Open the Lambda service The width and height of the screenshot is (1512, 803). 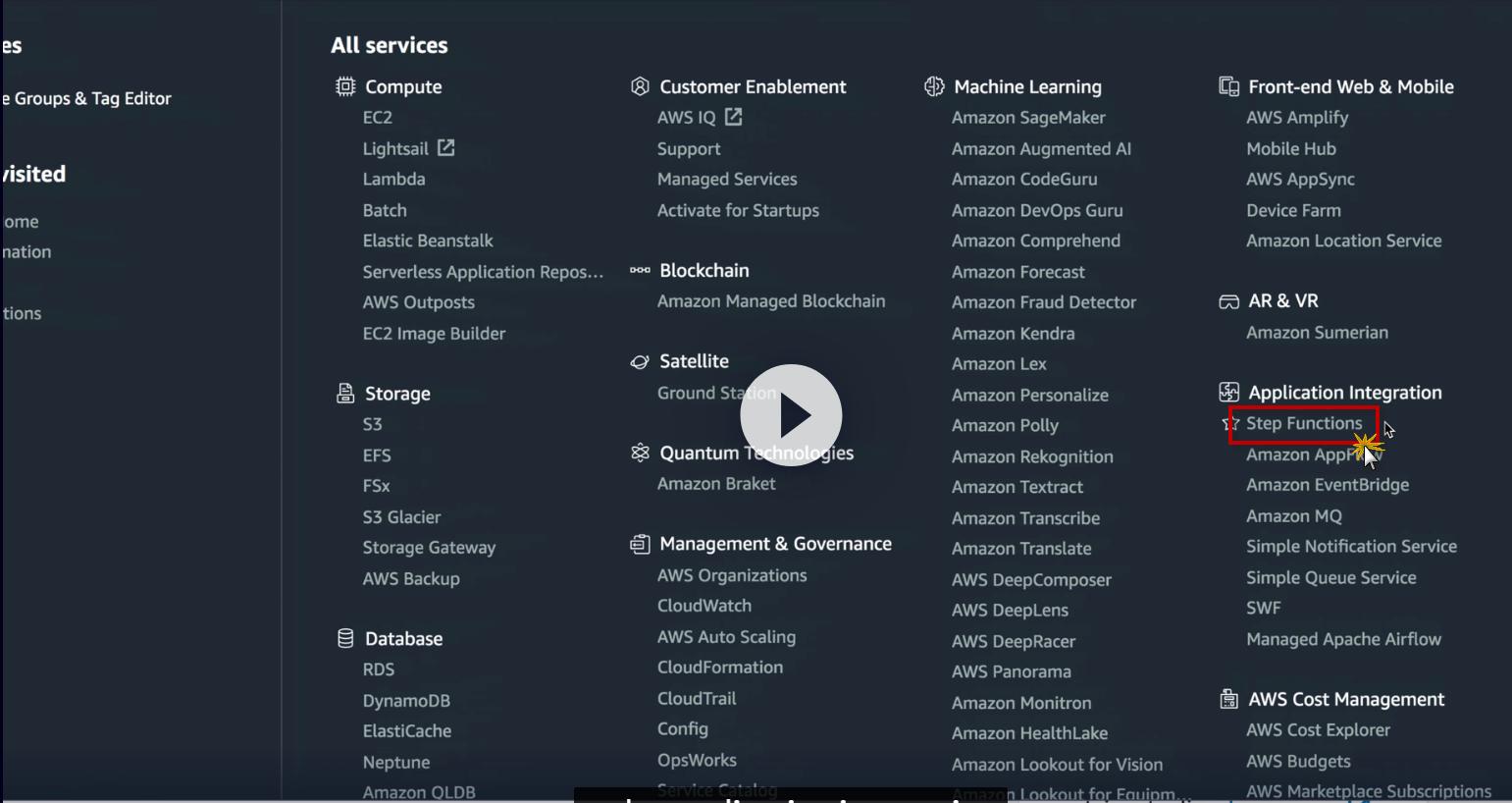point(393,180)
